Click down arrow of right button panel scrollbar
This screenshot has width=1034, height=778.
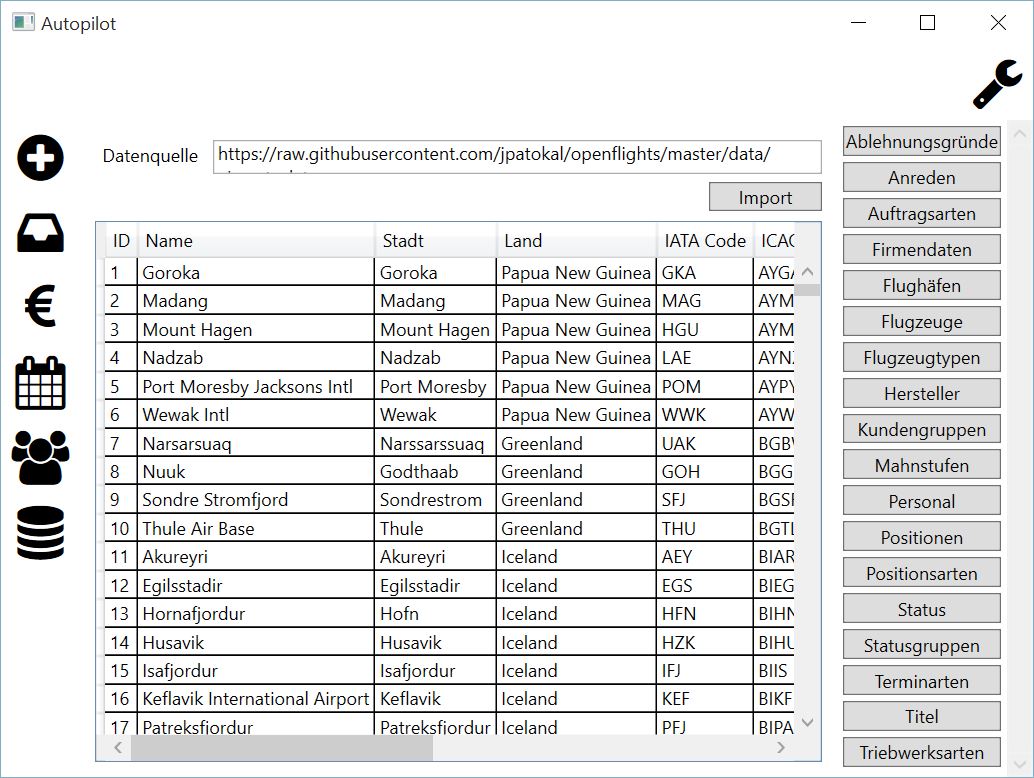(1019, 765)
